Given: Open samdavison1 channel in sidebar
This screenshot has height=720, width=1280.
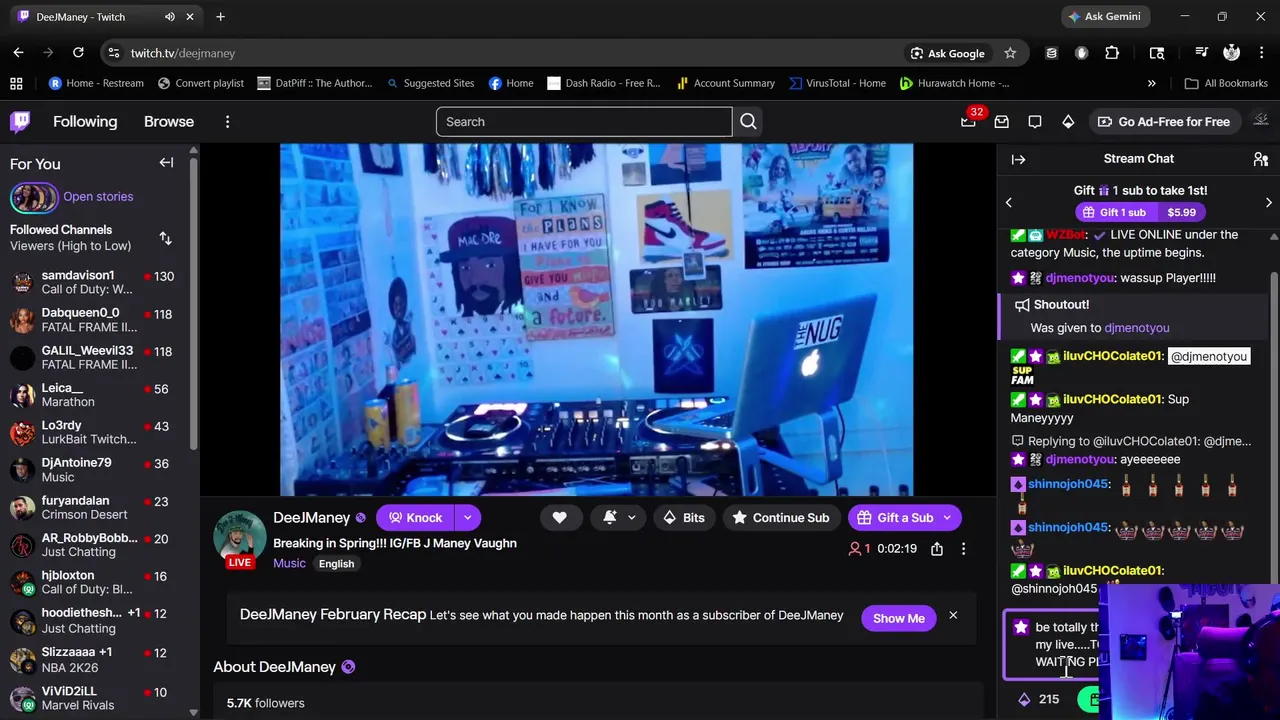Looking at the screenshot, I should (96, 282).
